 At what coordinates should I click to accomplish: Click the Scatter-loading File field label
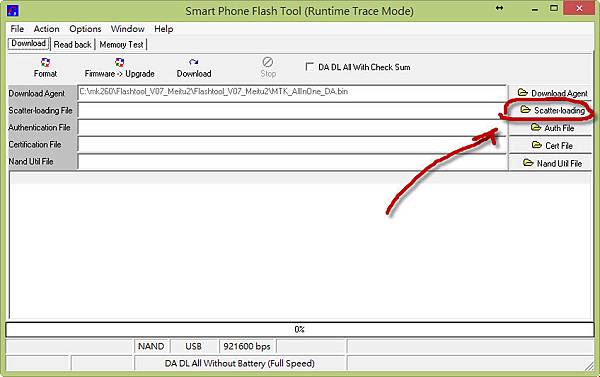tap(41, 111)
